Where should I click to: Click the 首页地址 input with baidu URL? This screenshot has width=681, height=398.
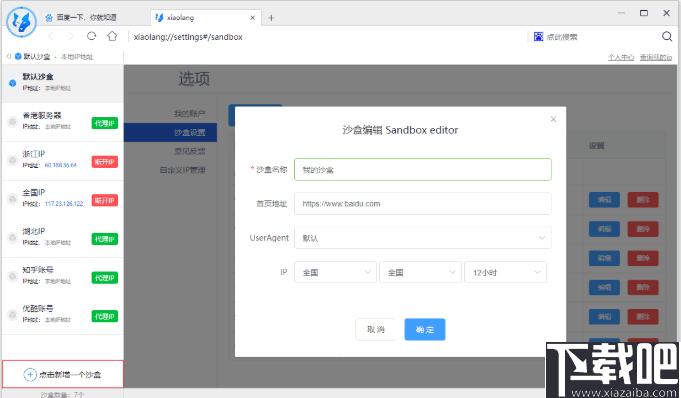[423, 203]
